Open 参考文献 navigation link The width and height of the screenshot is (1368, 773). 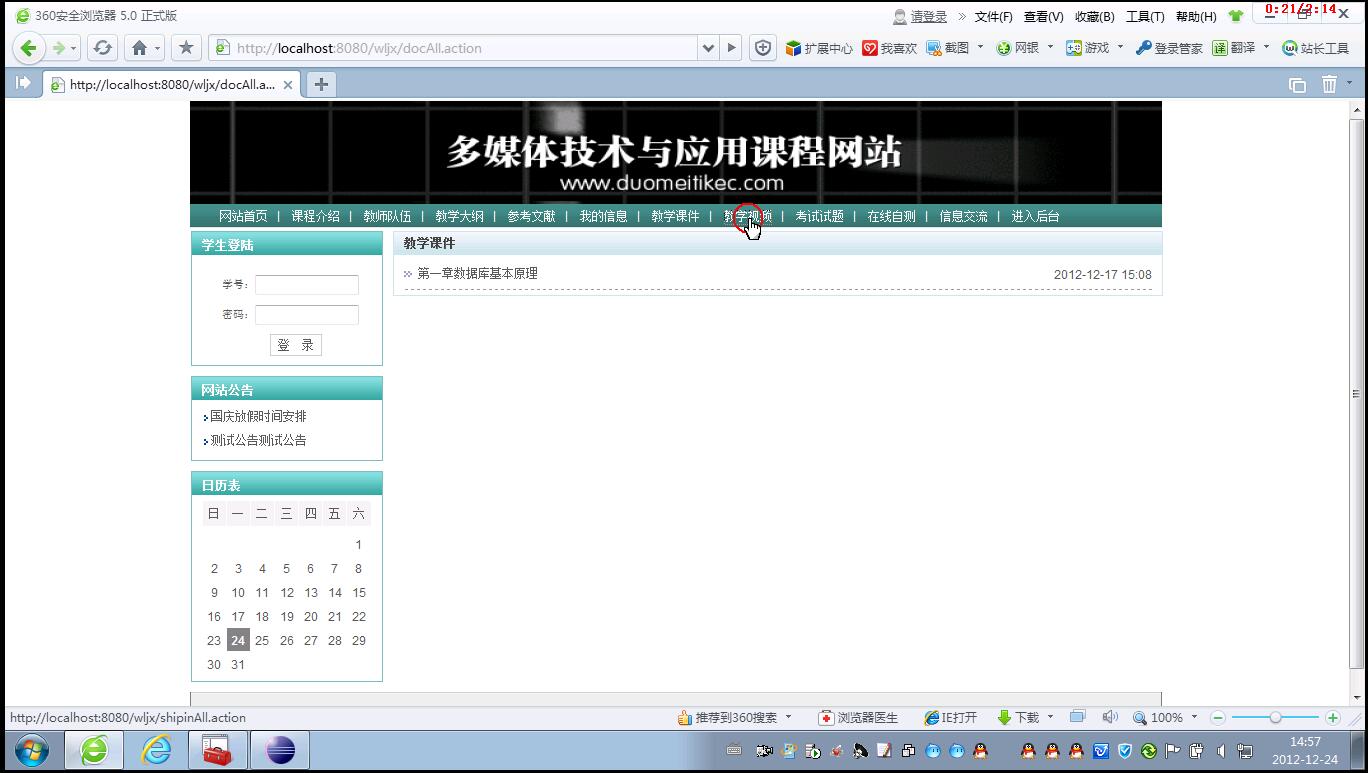point(531,216)
